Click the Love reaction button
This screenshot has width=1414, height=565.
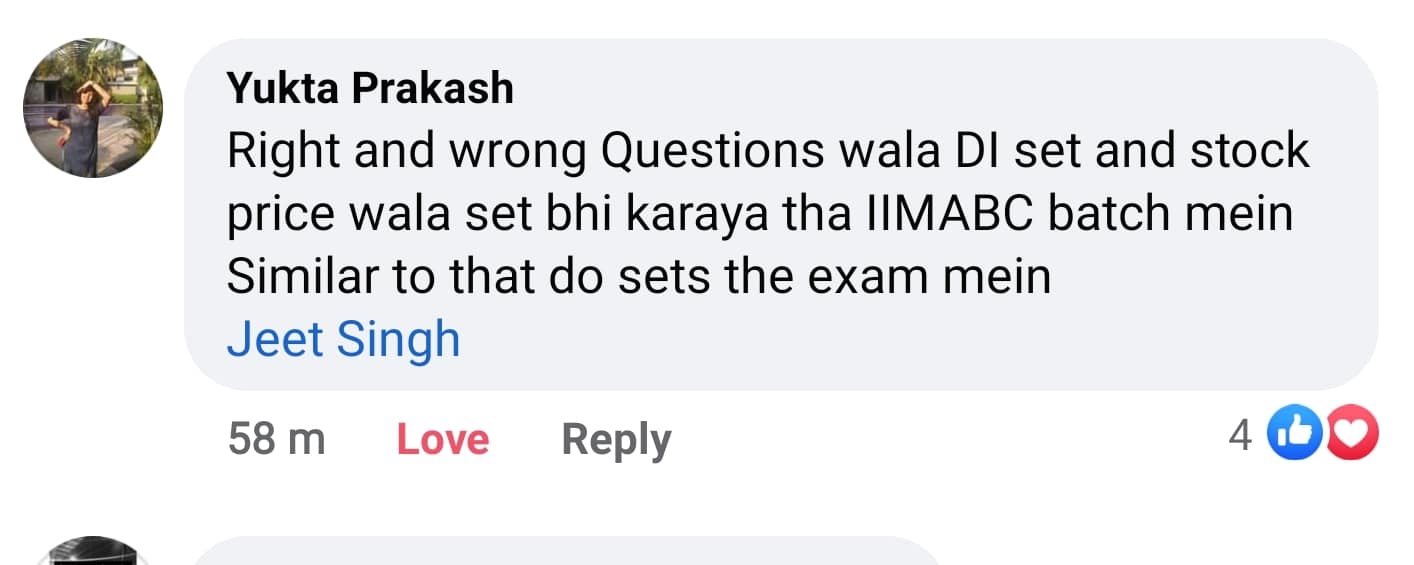pyautogui.click(x=443, y=439)
